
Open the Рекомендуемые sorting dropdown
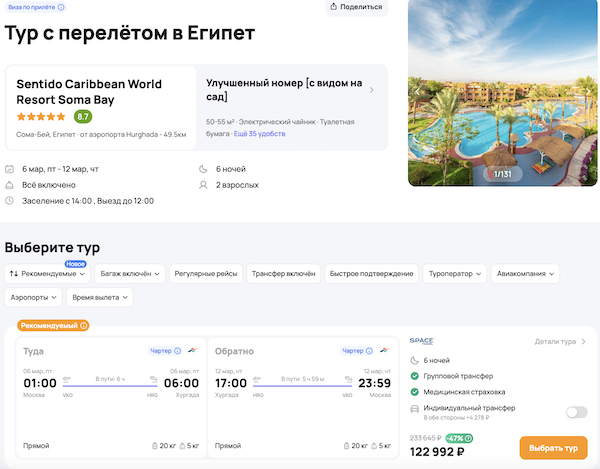48,273
